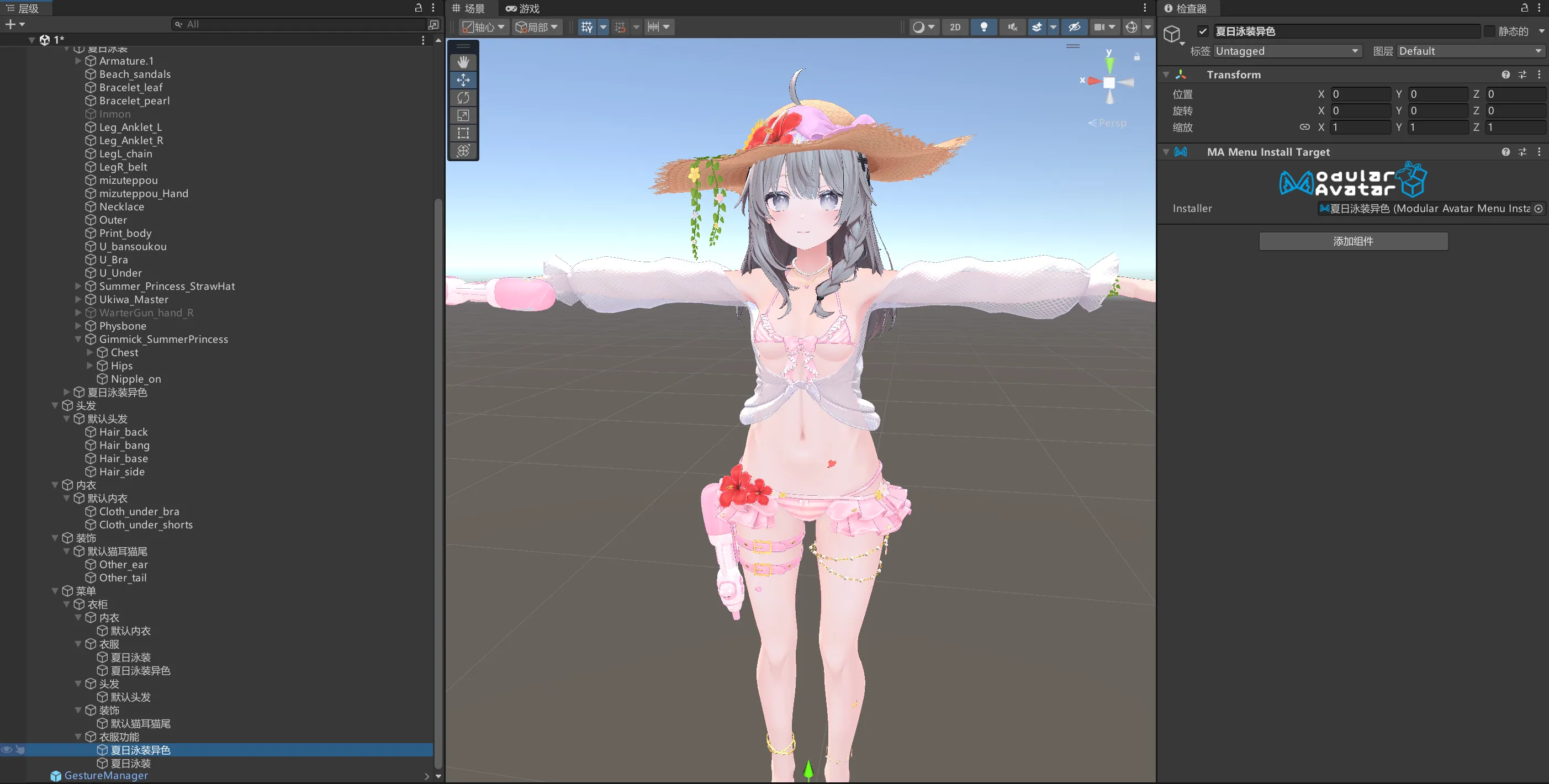The width and height of the screenshot is (1549, 784).
Task: Toggle the rotation lock on the scene gizmo
Action: (x=1136, y=56)
